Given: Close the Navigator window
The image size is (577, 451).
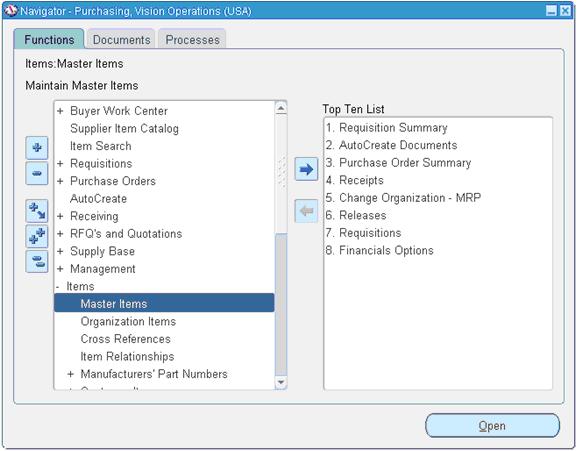Looking at the screenshot, I should tap(565, 11).
